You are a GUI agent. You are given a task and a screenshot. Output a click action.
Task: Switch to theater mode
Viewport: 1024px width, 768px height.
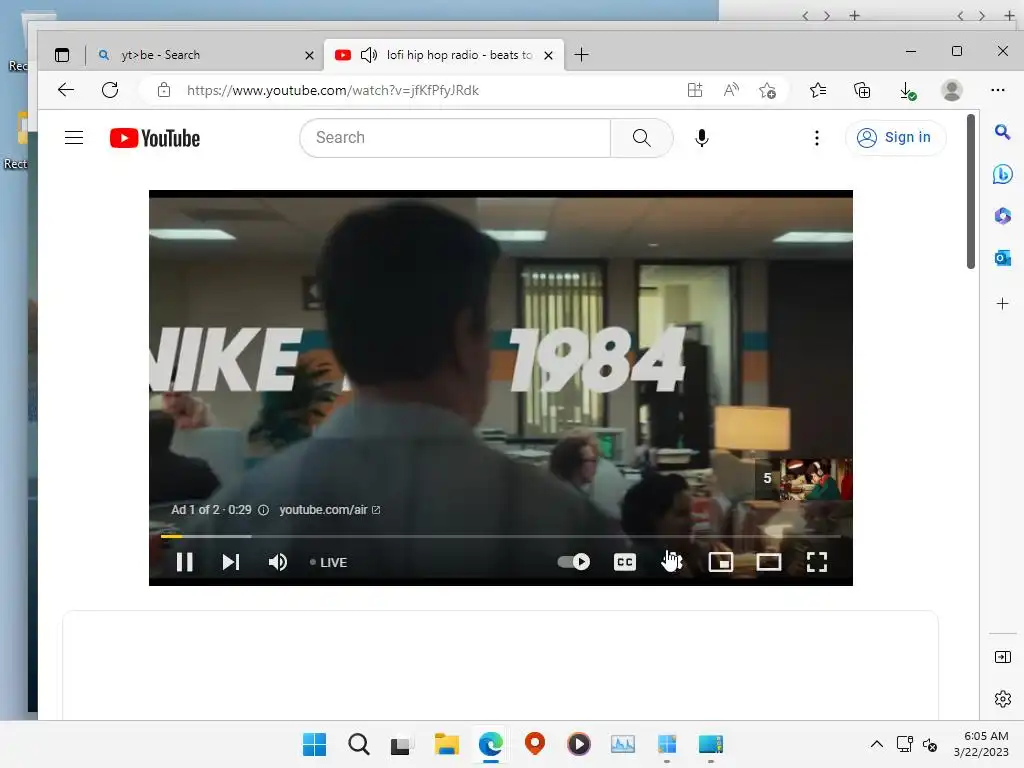(769, 562)
